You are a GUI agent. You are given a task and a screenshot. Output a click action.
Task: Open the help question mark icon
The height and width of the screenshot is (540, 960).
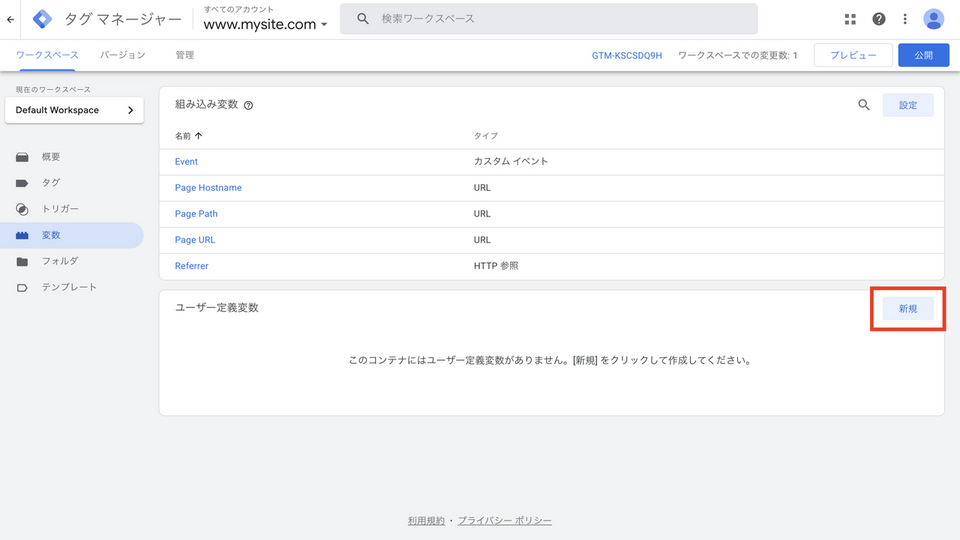click(878, 19)
